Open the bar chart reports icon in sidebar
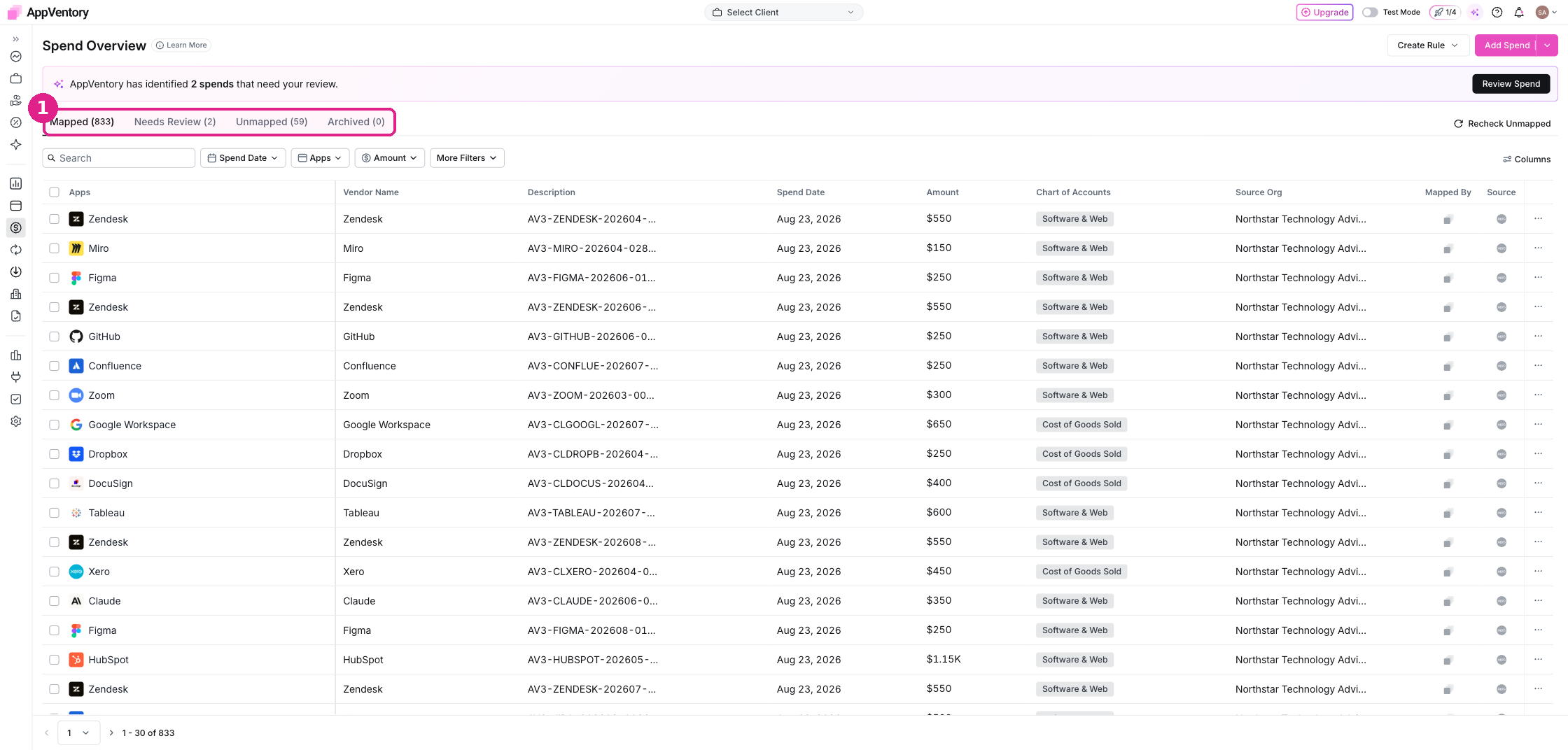The width and height of the screenshot is (1568, 750). tap(15, 183)
